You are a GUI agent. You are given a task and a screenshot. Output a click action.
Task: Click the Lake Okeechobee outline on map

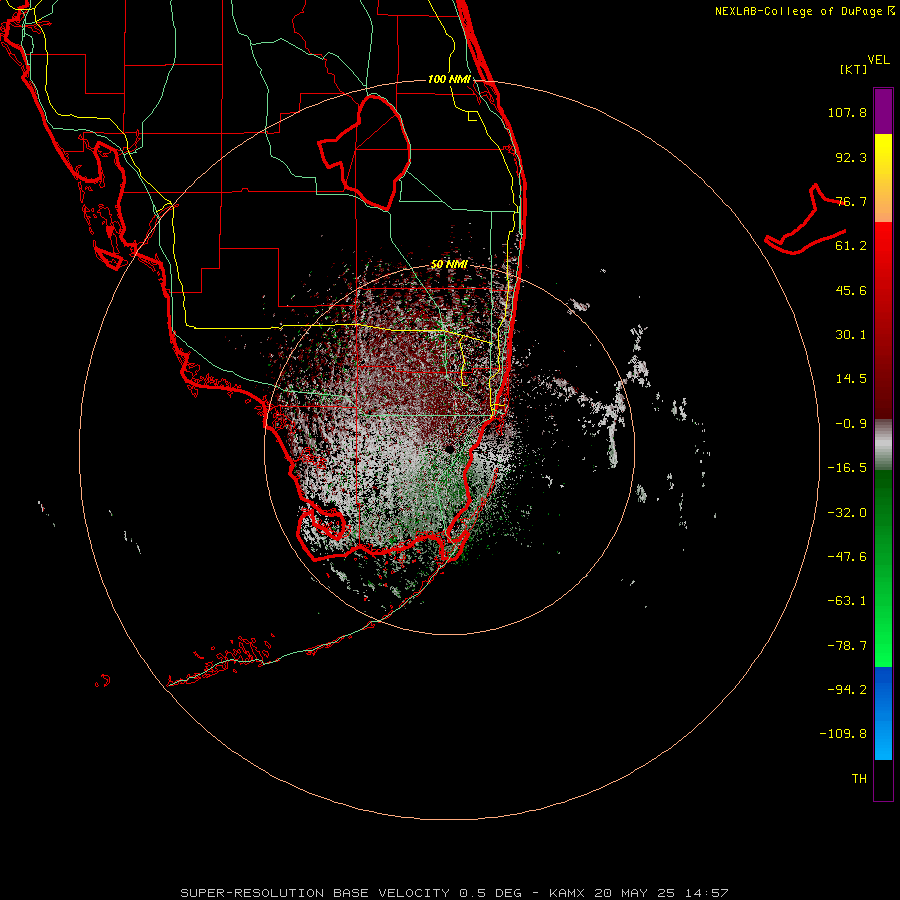click(365, 152)
